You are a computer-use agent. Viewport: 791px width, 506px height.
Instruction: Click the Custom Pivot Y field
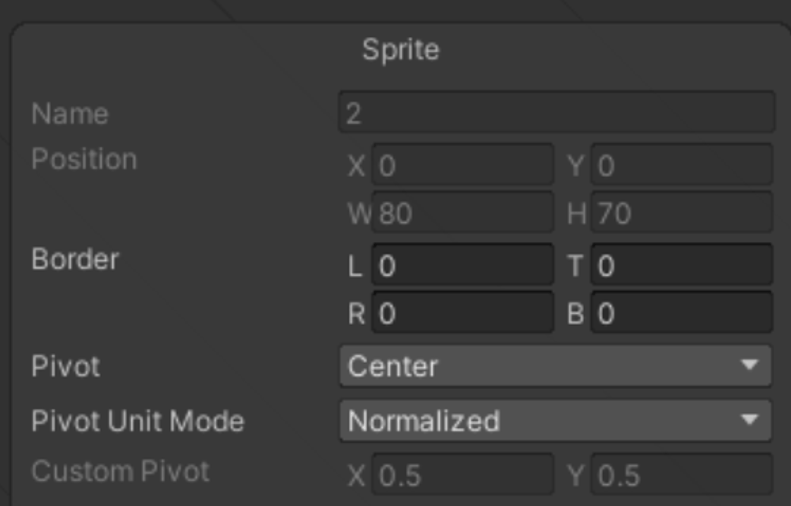click(682, 474)
